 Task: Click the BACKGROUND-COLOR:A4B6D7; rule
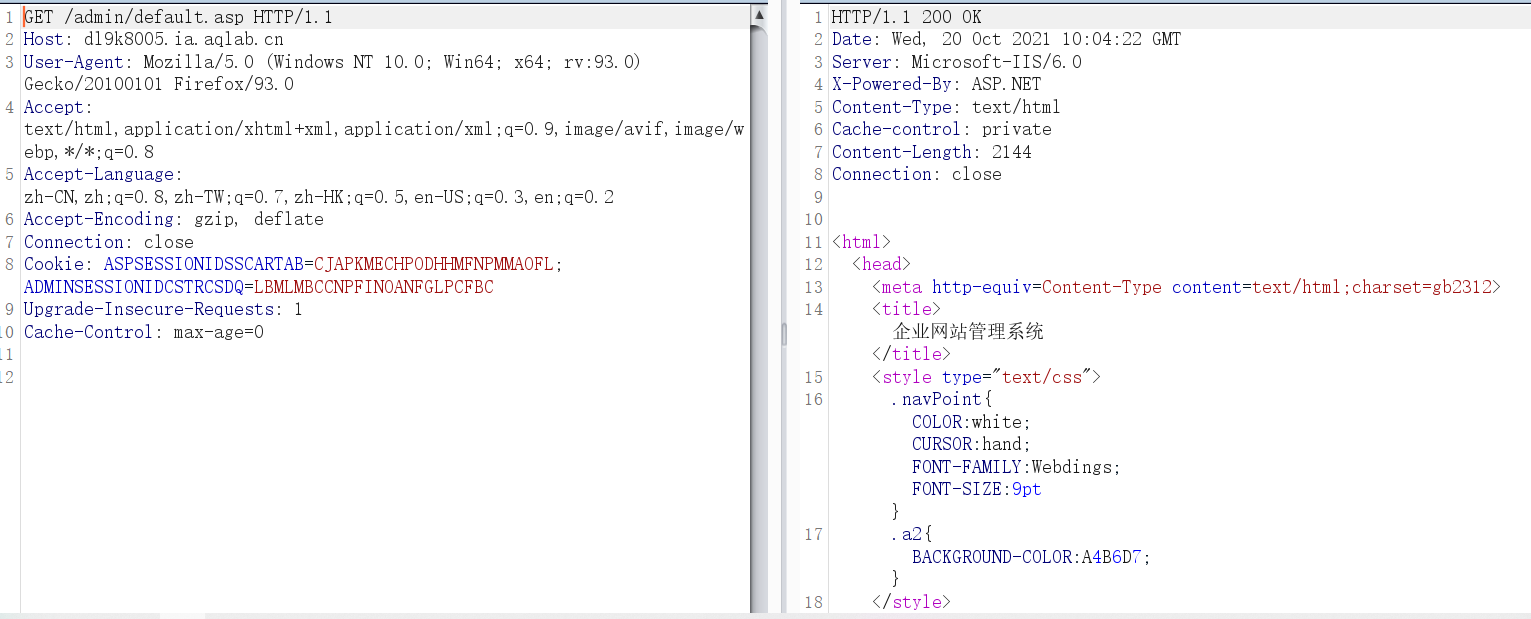pos(1031,557)
